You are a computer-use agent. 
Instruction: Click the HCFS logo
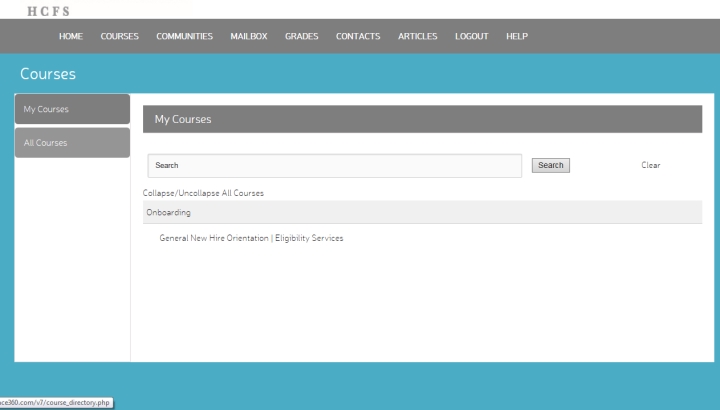48,10
